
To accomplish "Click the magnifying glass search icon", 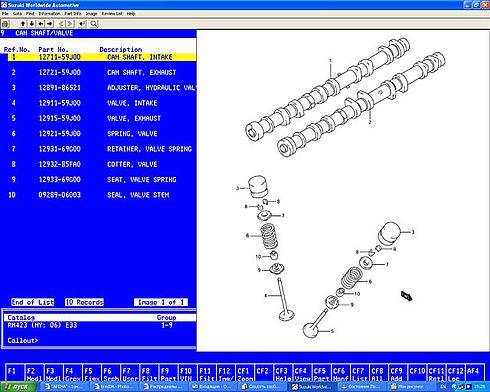I will tap(94, 24).
